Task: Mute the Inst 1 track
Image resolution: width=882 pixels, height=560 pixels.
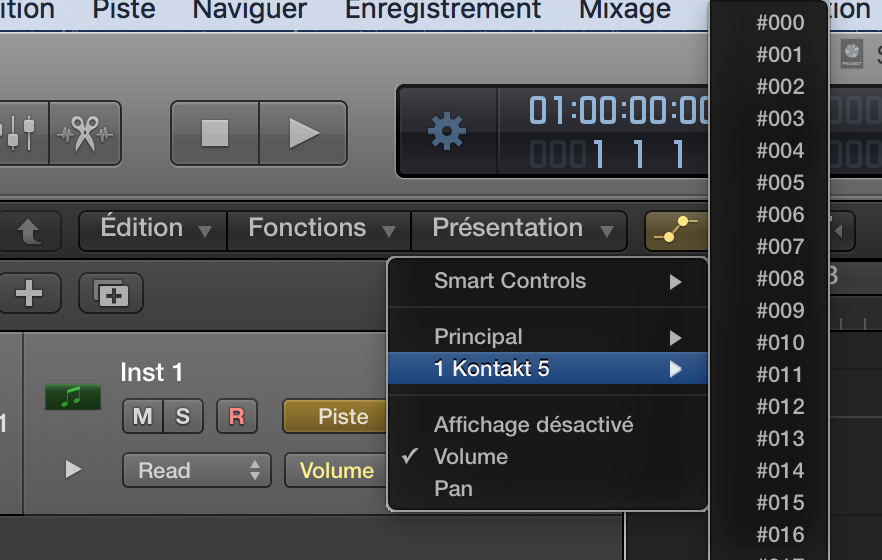Action: click(x=143, y=416)
